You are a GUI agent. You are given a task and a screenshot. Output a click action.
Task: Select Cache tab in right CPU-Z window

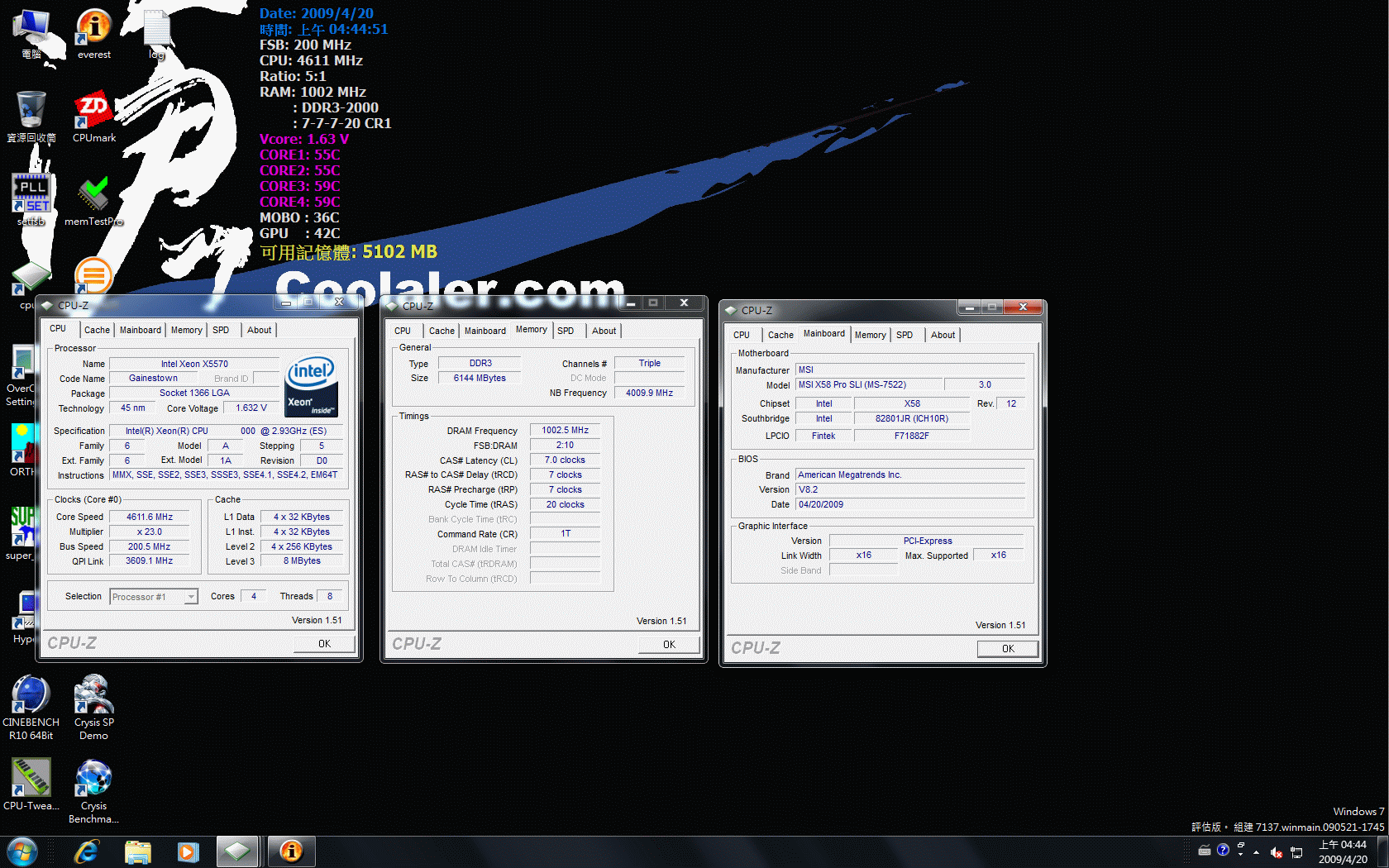pyautogui.click(x=780, y=335)
